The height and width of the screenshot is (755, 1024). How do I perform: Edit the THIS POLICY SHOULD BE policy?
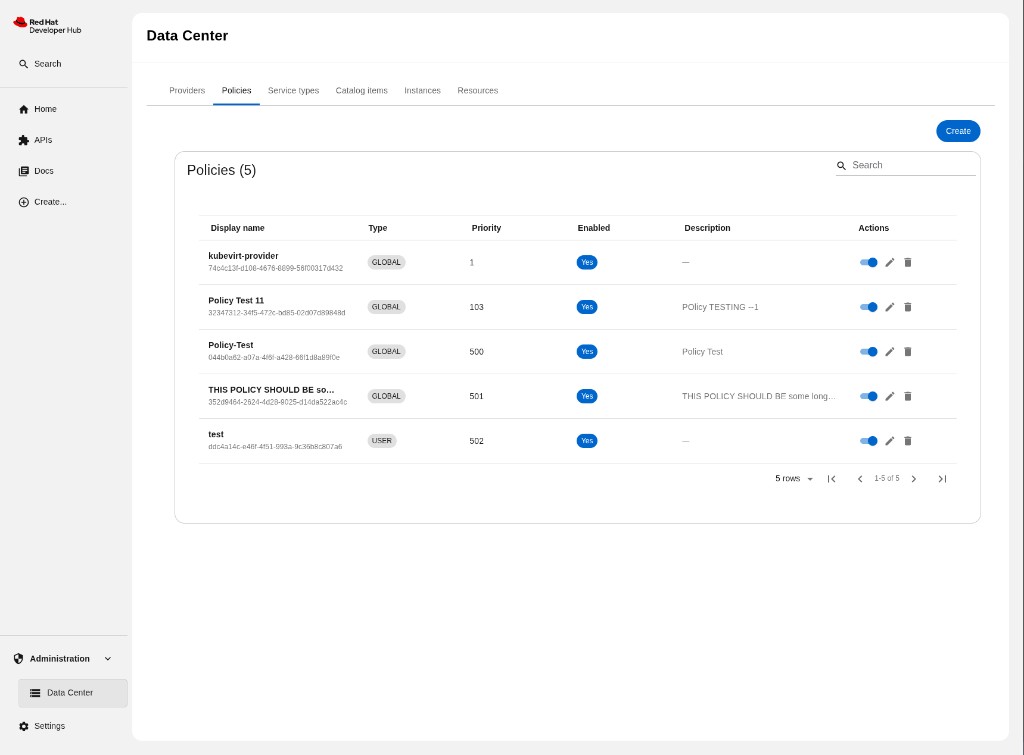(x=889, y=396)
